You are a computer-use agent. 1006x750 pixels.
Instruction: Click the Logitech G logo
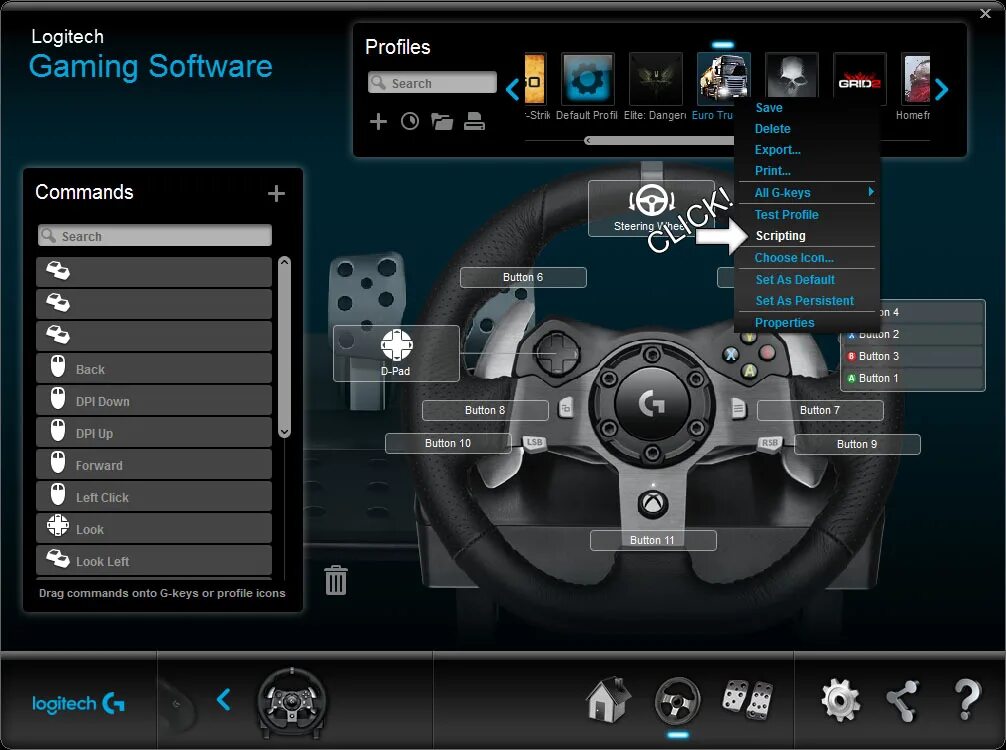pyautogui.click(x=78, y=704)
